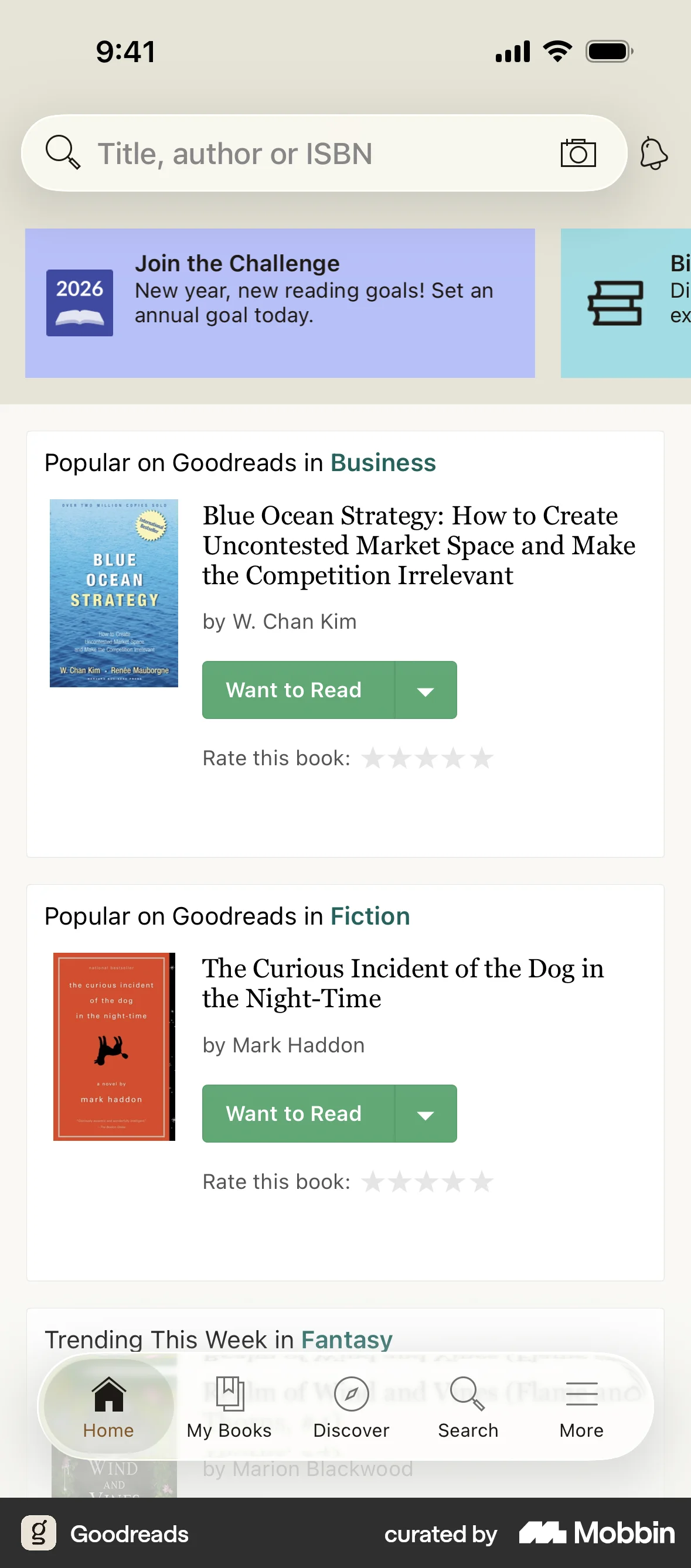Select the Home tab icon
Screen dimensions: 691x1568
[108, 1394]
